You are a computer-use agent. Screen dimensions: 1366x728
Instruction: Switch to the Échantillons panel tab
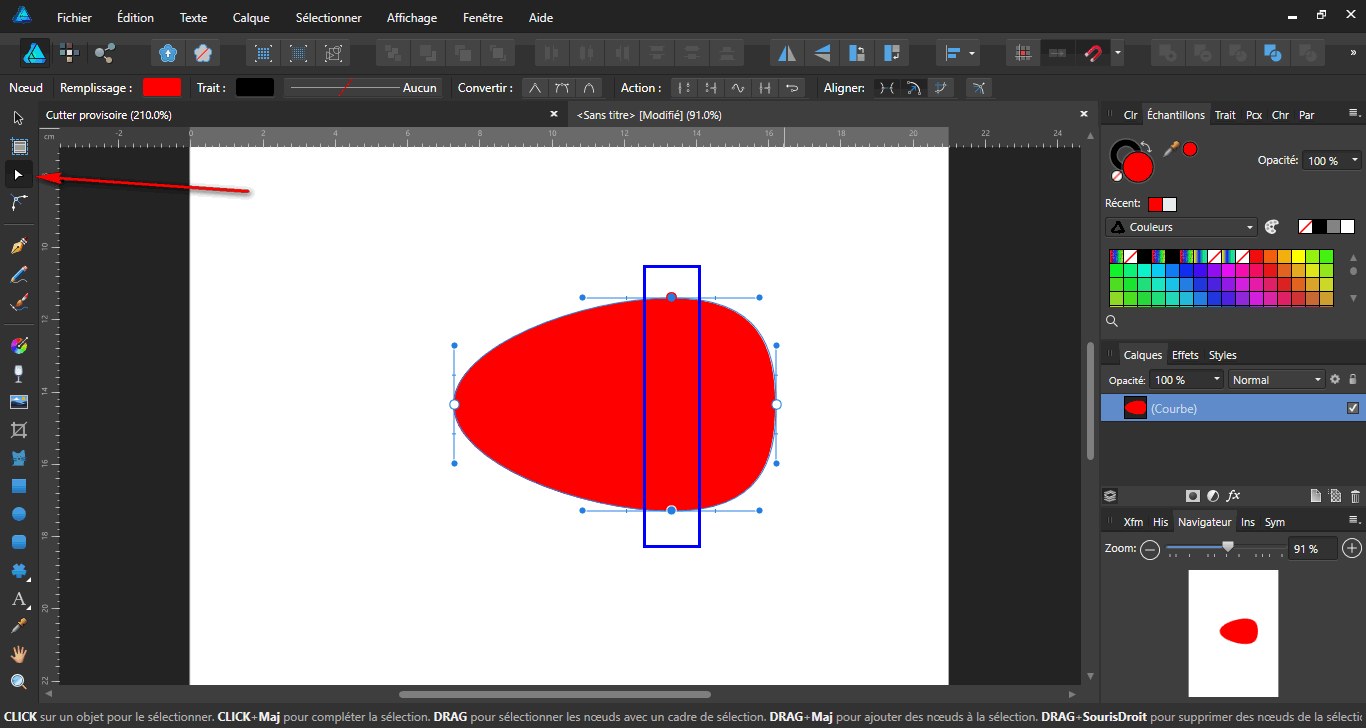pos(1176,114)
